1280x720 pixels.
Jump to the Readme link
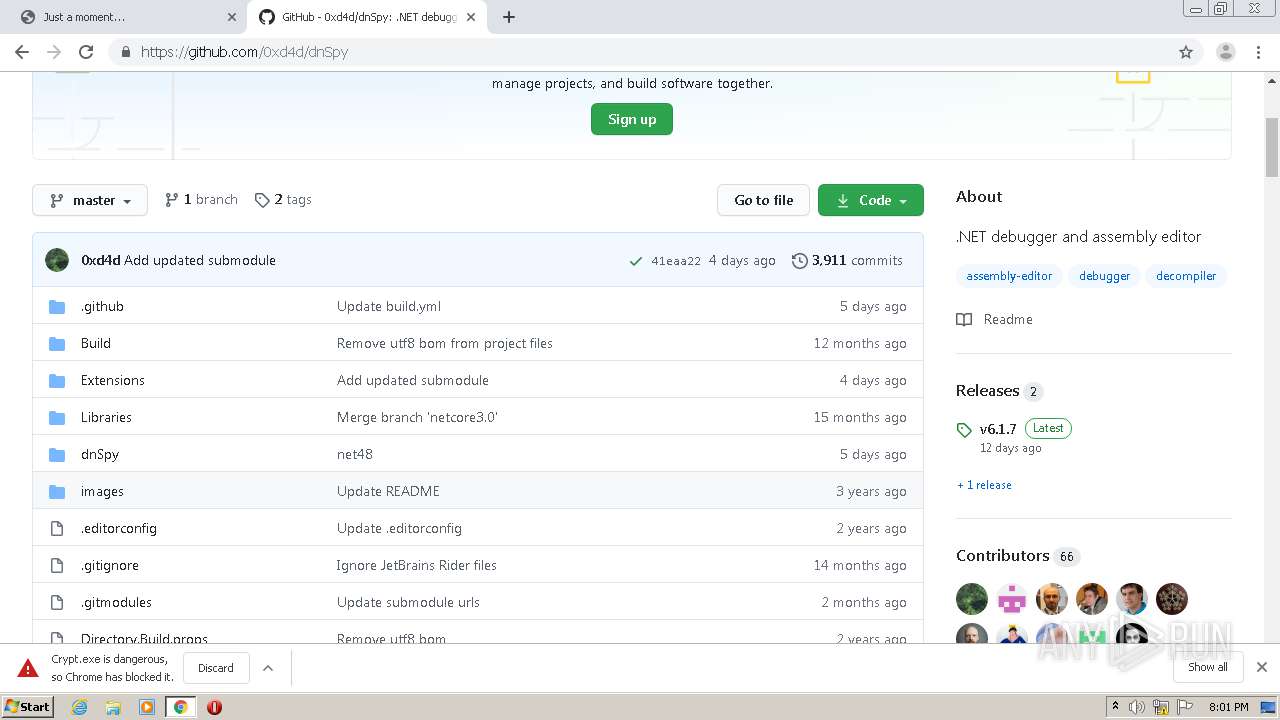click(995, 319)
